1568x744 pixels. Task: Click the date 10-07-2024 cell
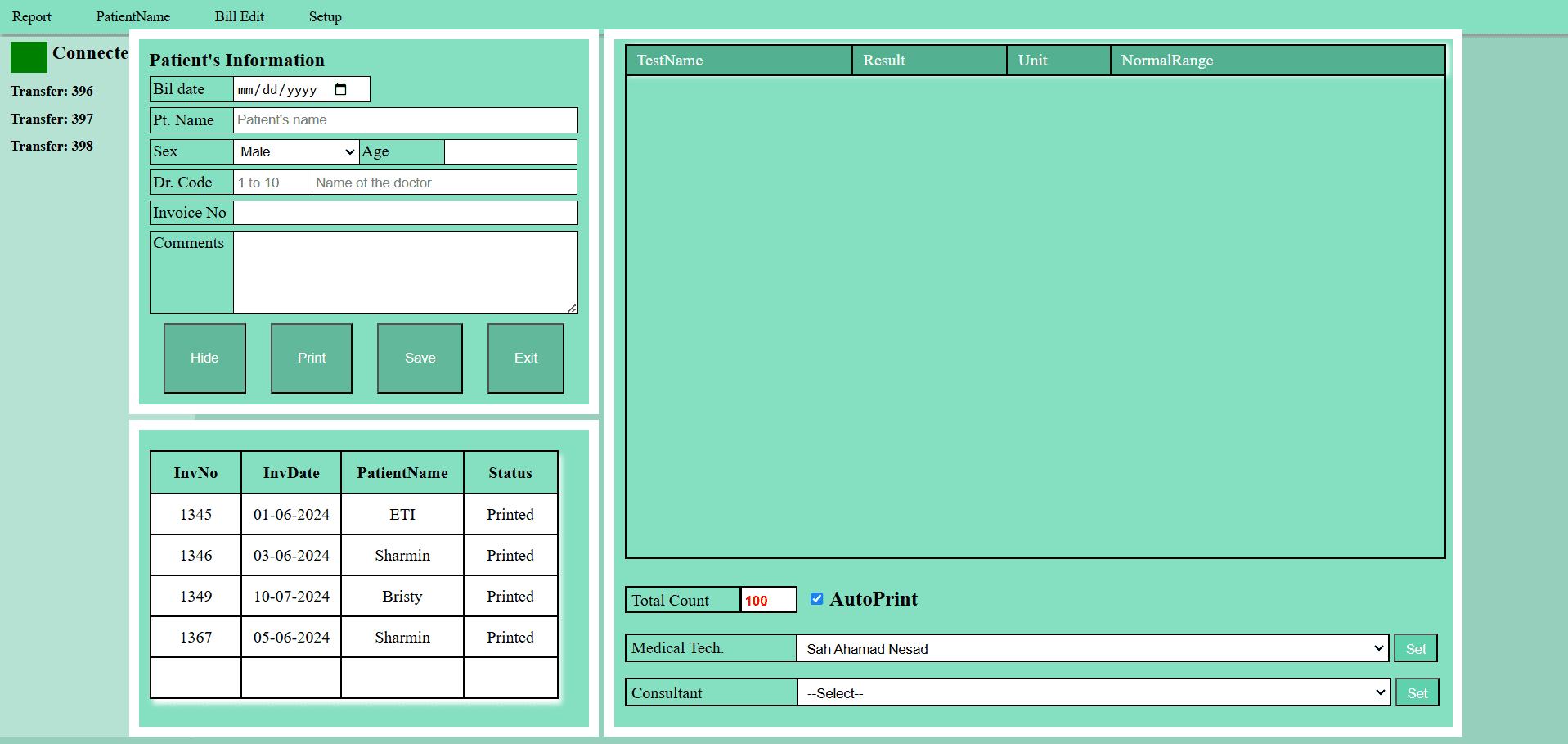[291, 596]
